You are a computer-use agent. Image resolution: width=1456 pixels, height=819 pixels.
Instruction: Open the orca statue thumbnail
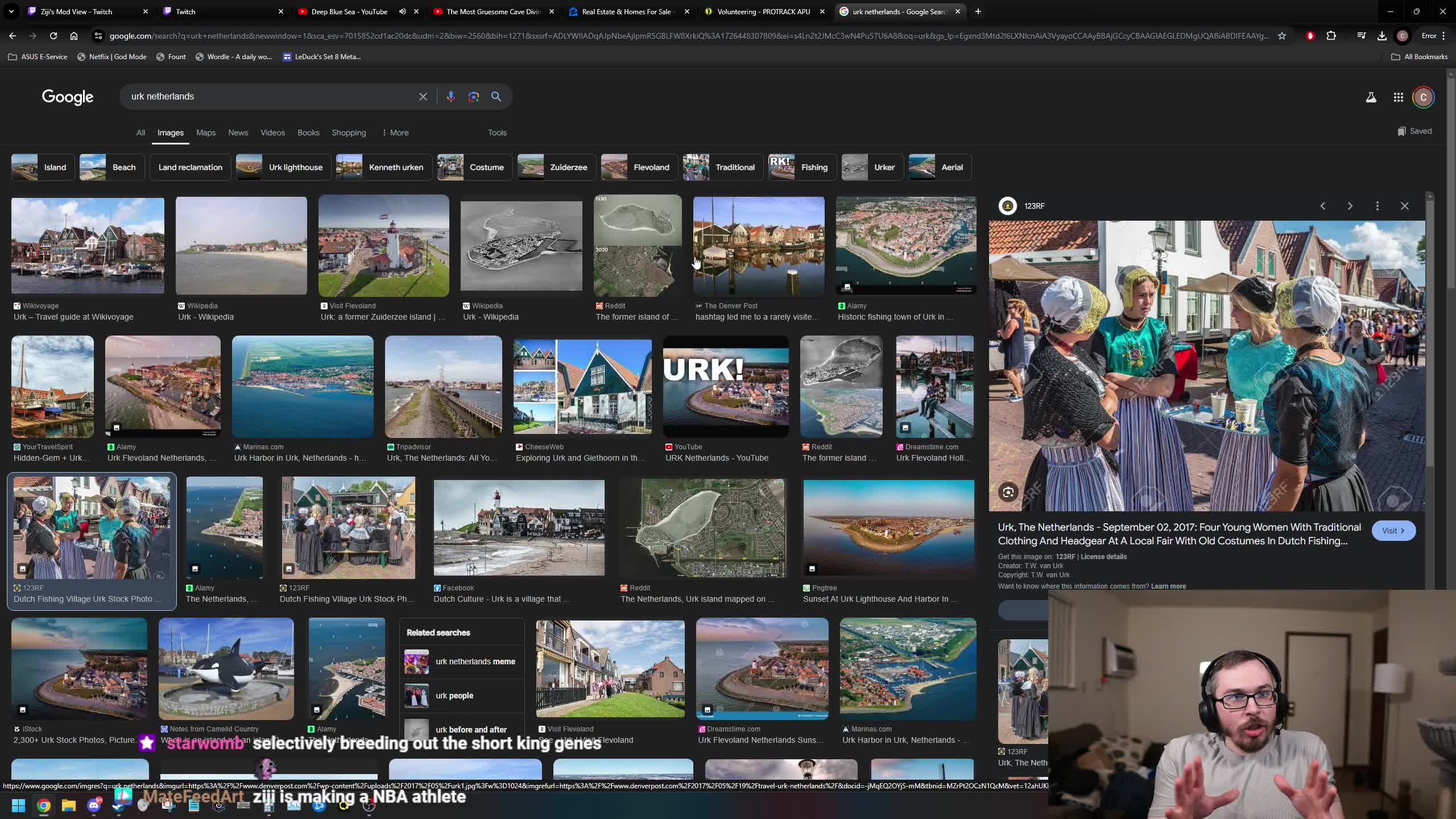(x=226, y=669)
